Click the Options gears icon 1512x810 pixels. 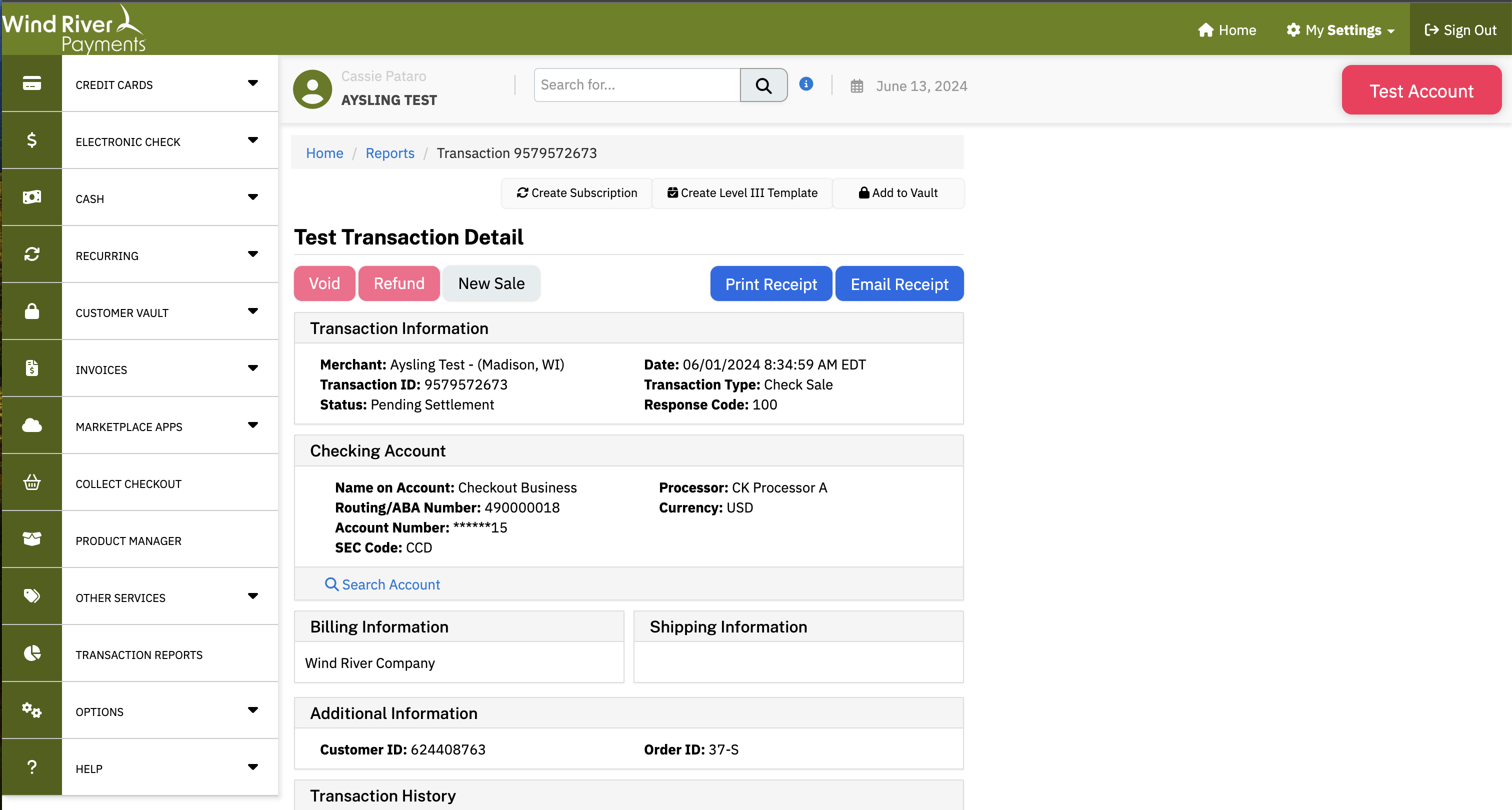coord(31,709)
